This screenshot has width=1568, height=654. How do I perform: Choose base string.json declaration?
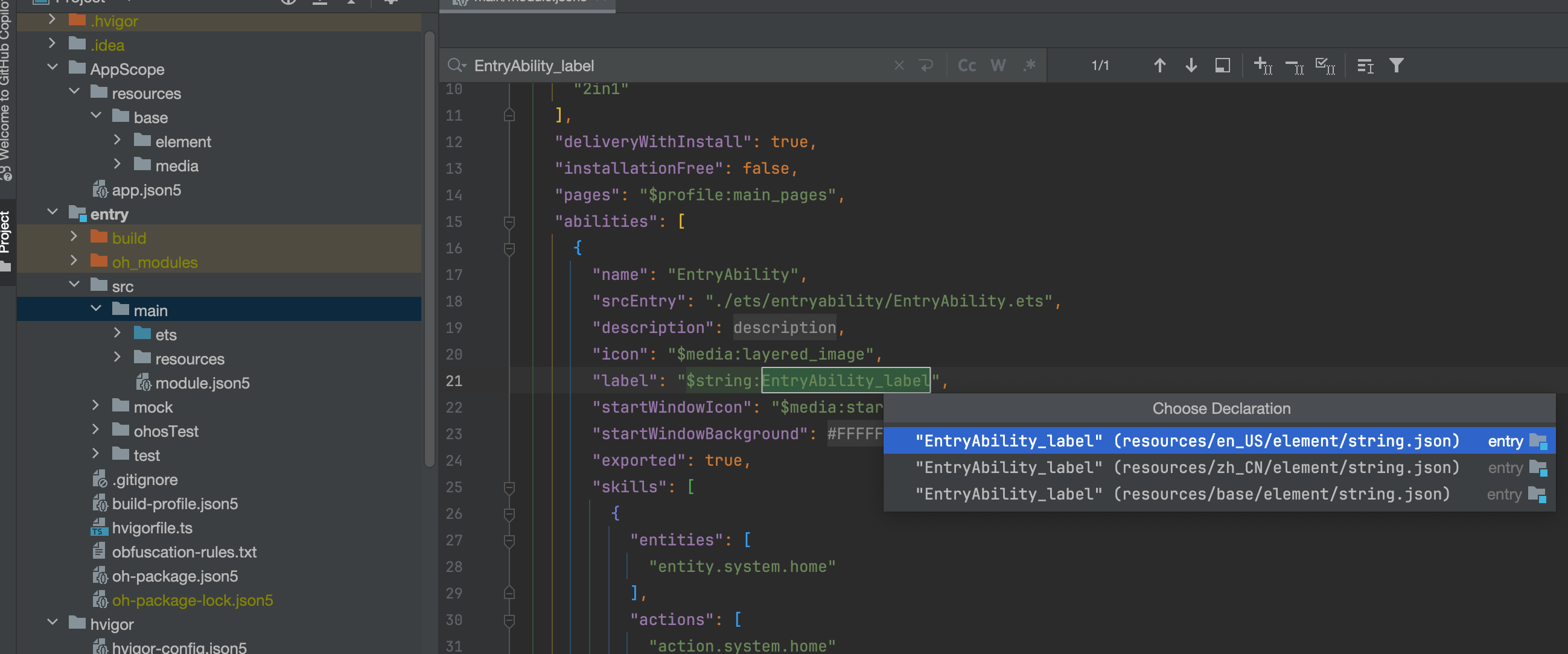pyautogui.click(x=1219, y=494)
